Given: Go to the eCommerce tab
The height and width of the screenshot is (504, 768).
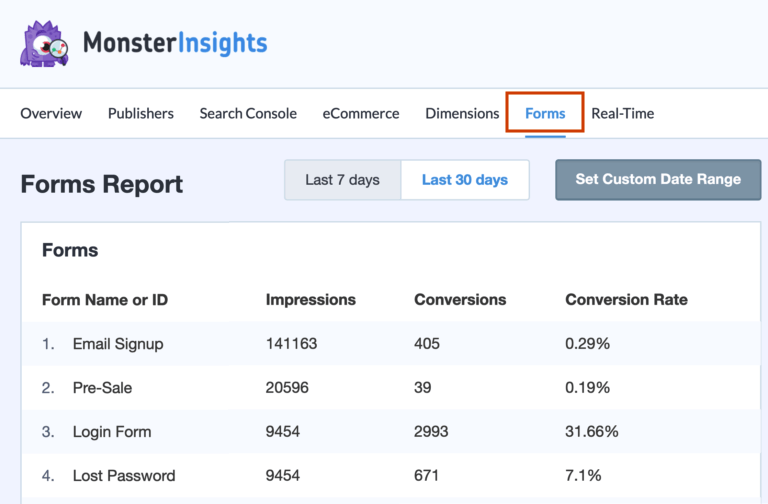Looking at the screenshot, I should [x=360, y=113].
